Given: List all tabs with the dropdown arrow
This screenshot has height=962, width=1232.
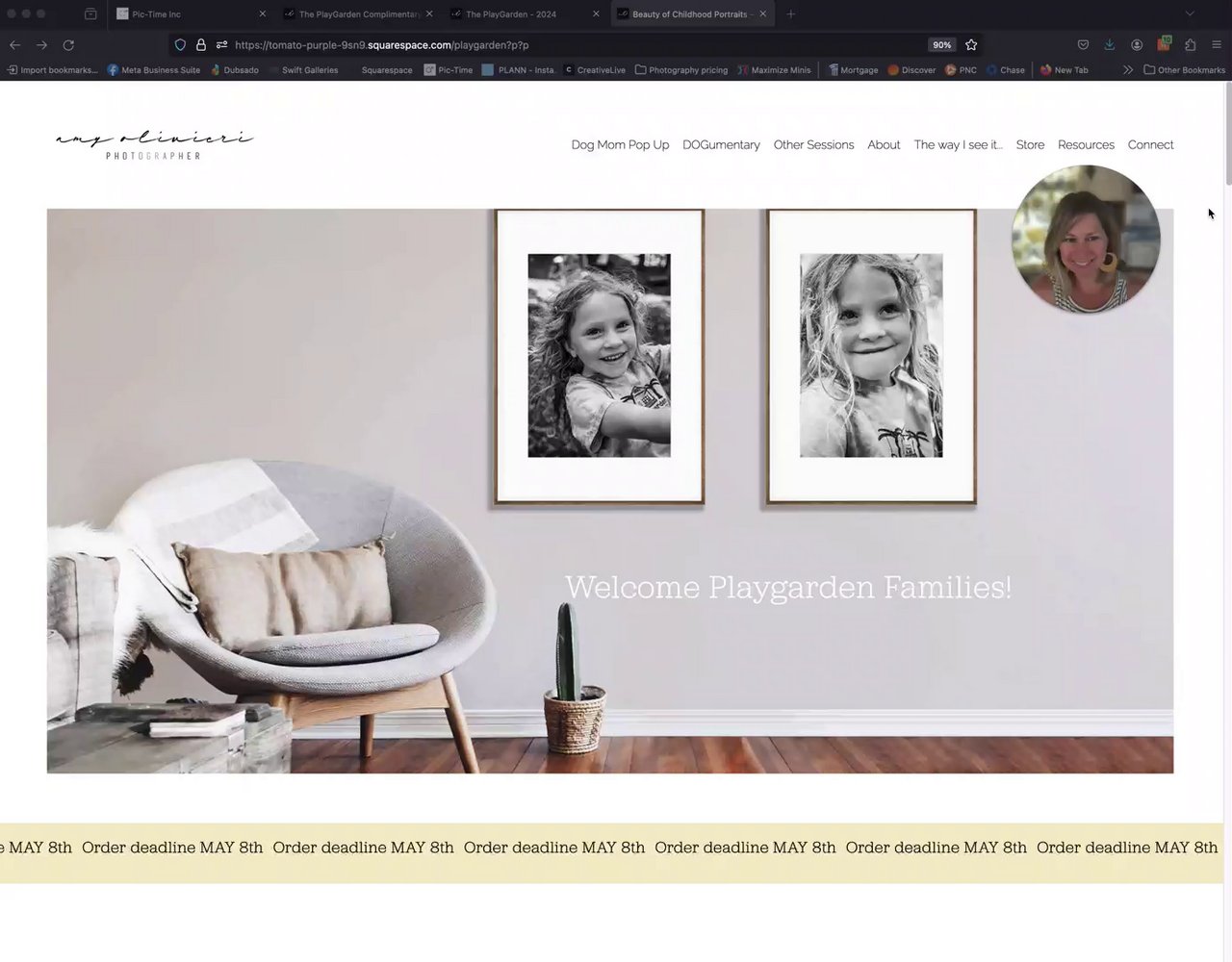Looking at the screenshot, I should click(x=1190, y=14).
